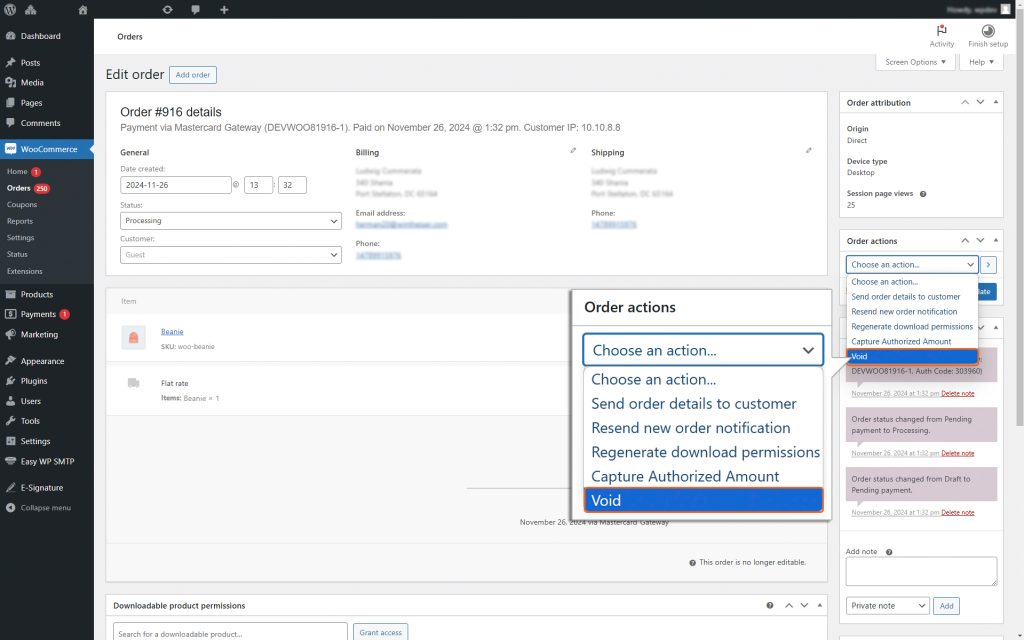
Task: Collapse Downloadable product permissions panel
Action: pyautogui.click(x=820, y=605)
